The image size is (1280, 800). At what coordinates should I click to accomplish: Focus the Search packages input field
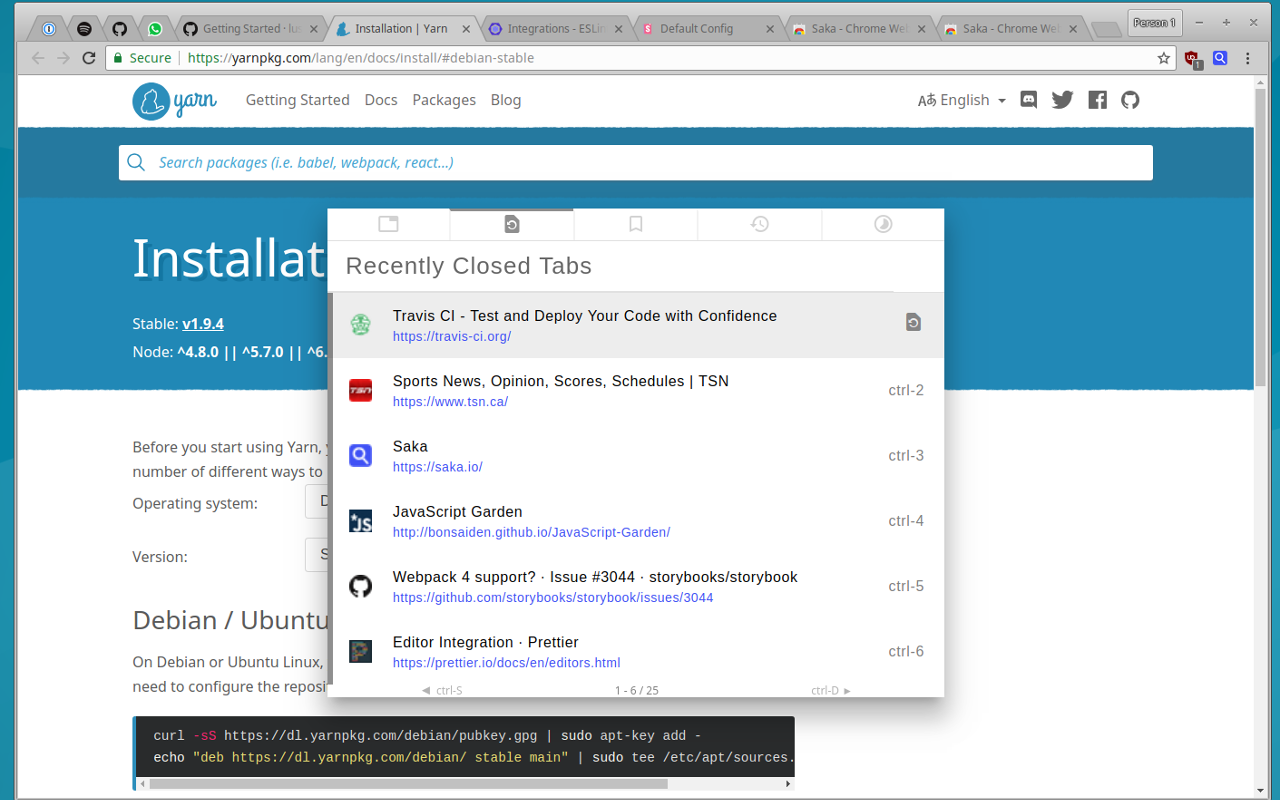tap(636, 163)
